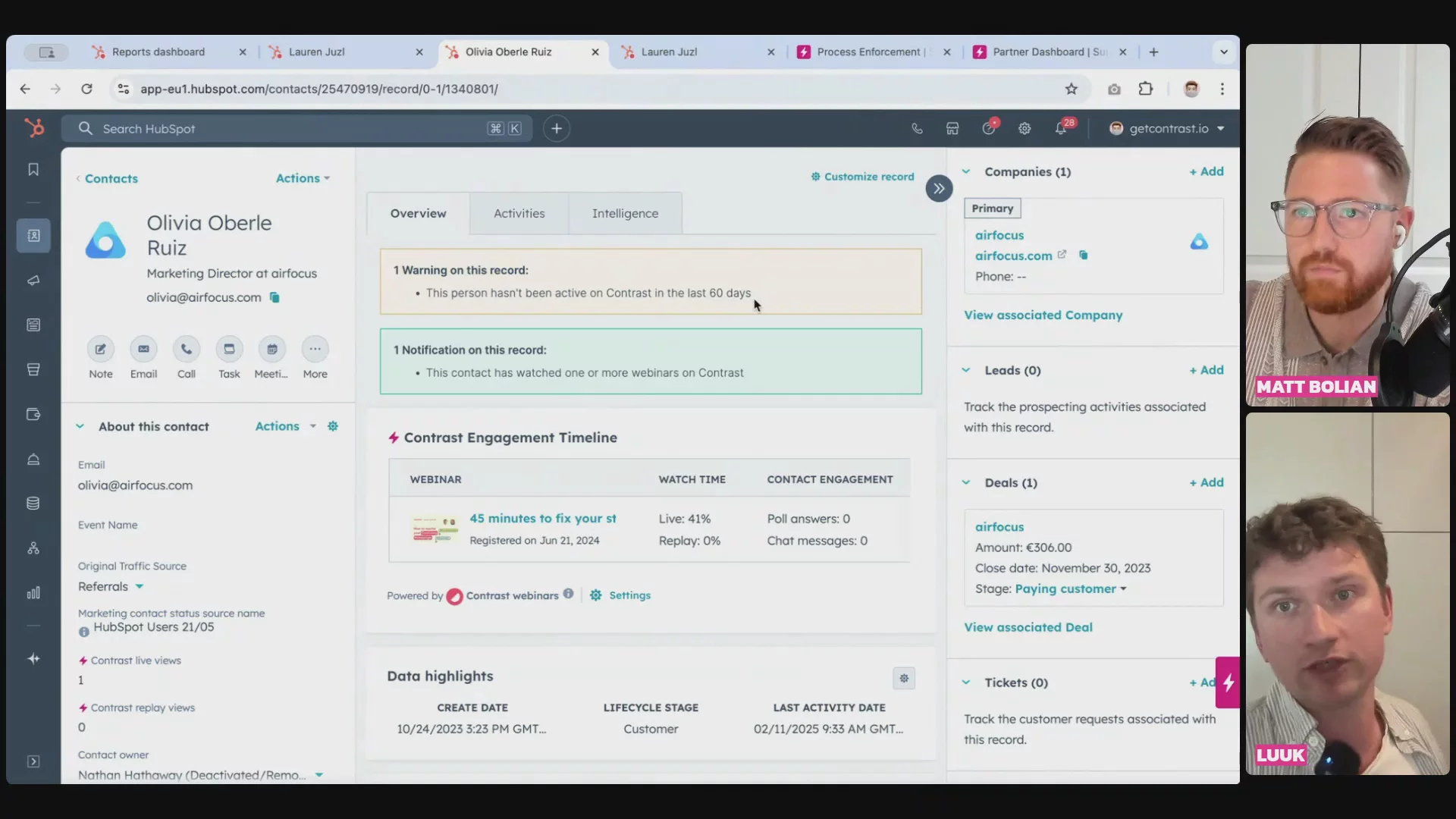
Task: Open the settings gear in top bar
Action: point(1025,129)
